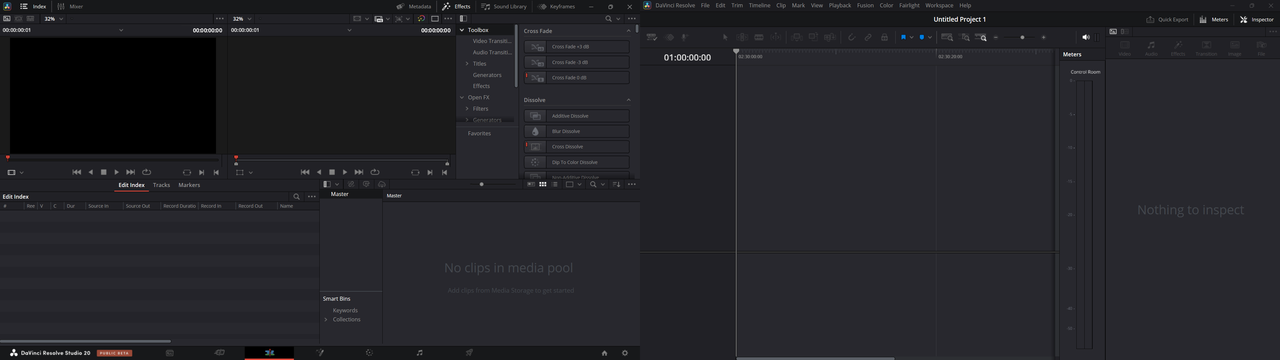The height and width of the screenshot is (360, 1280).
Task: Open the Playback menu
Action: click(840, 5)
